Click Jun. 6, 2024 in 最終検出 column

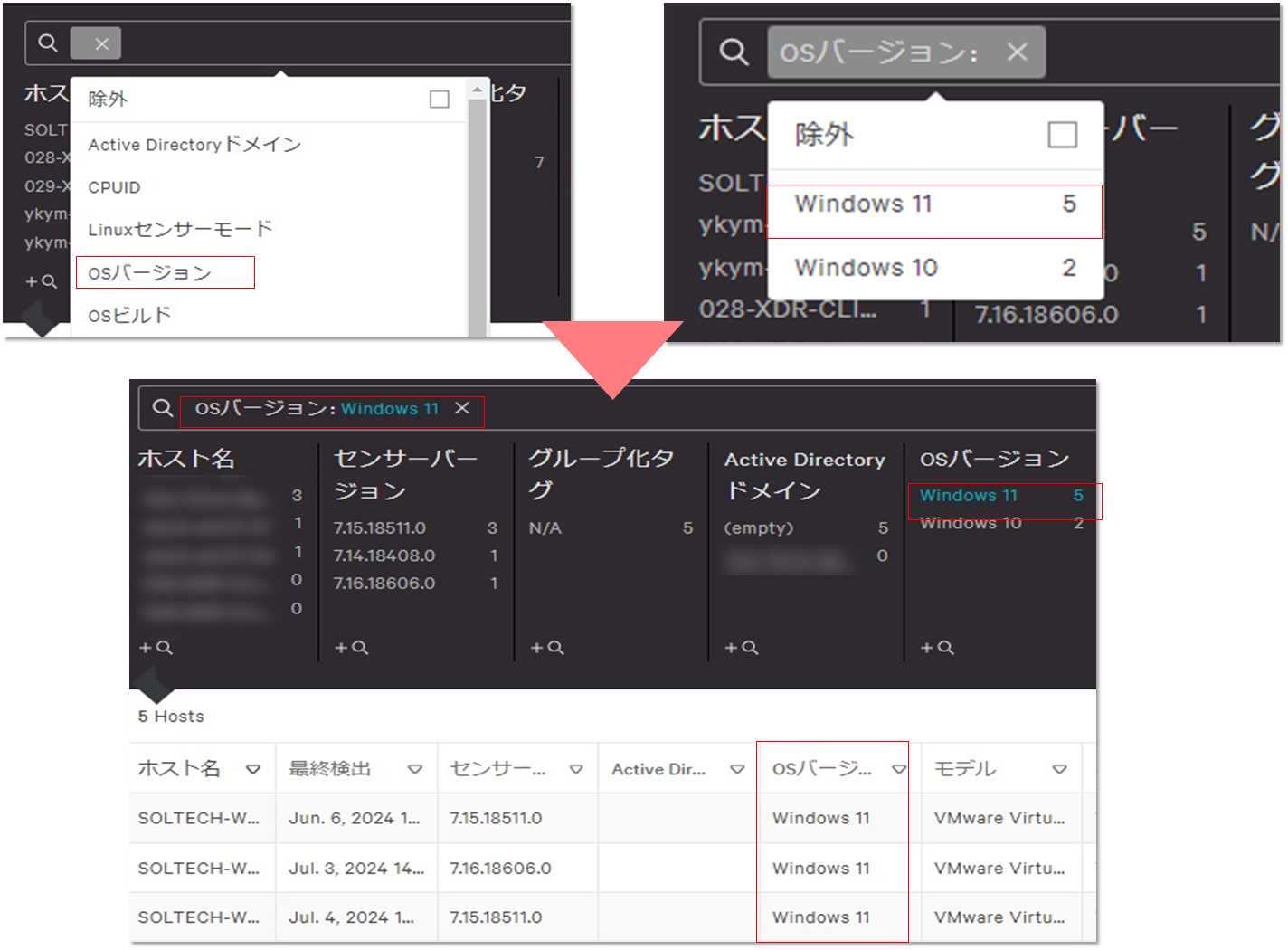pos(355,818)
